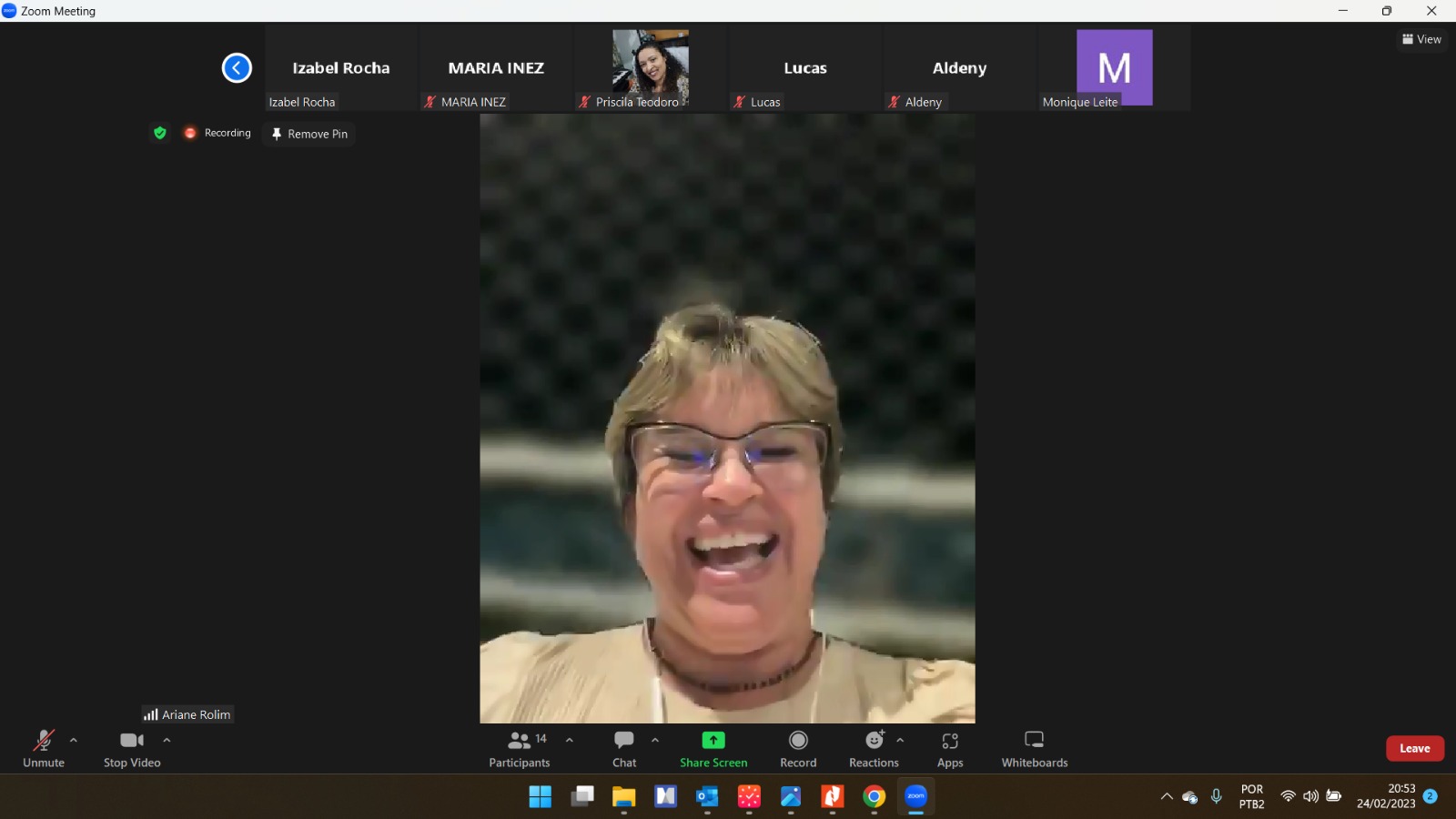Open Whiteboards
Screen dimensions: 1456x819
point(1034,748)
